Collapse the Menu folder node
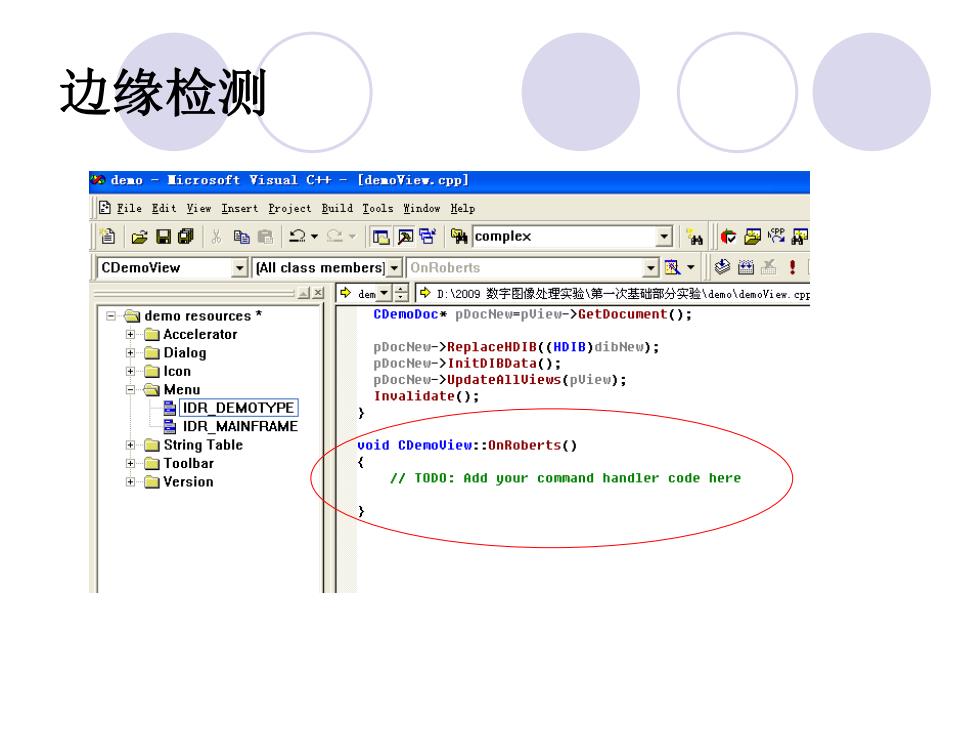 point(130,389)
